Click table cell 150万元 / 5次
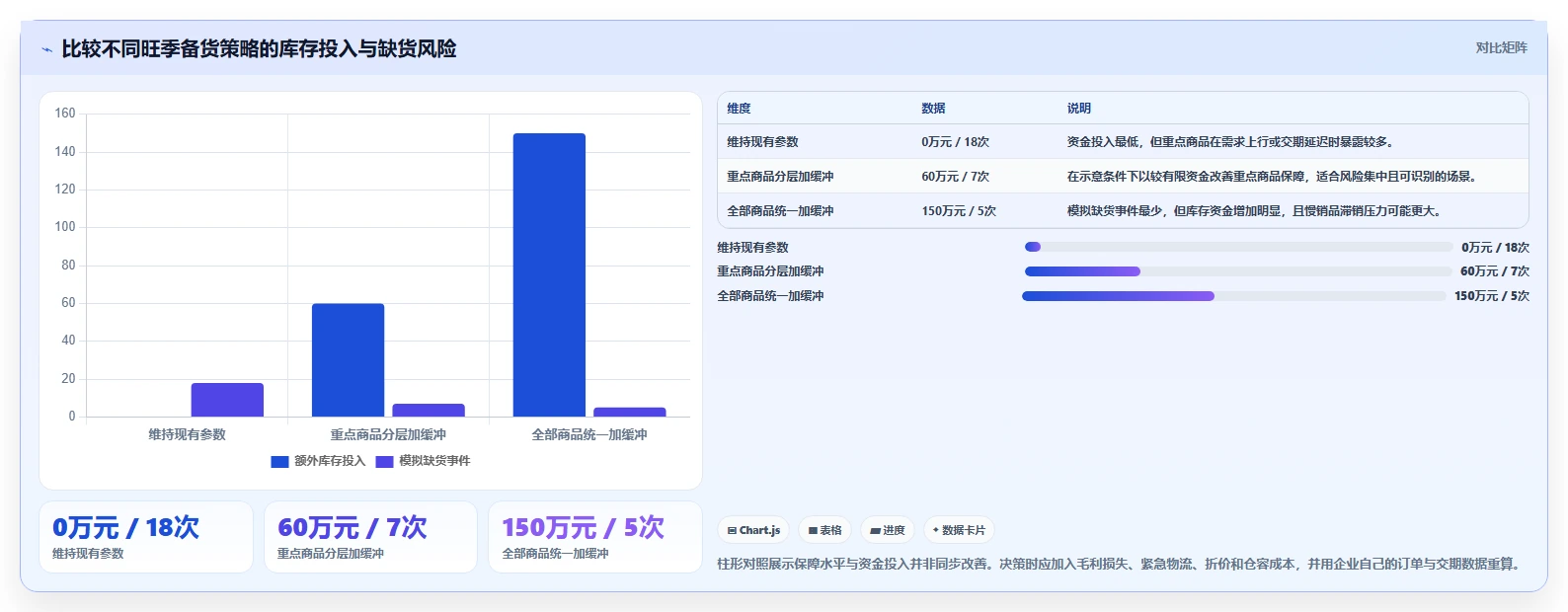 (959, 211)
